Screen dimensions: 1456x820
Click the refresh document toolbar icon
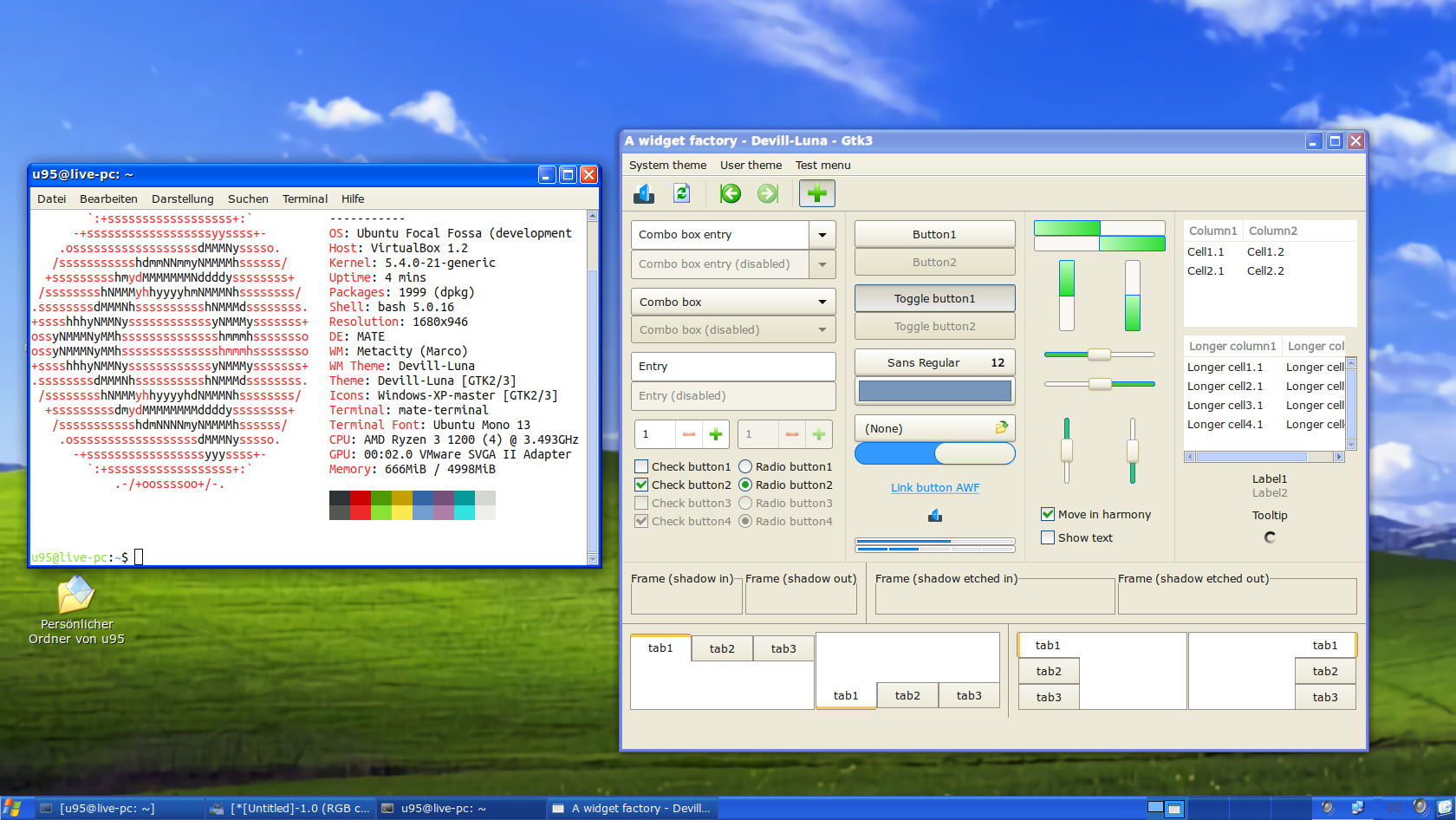pyautogui.click(x=682, y=193)
